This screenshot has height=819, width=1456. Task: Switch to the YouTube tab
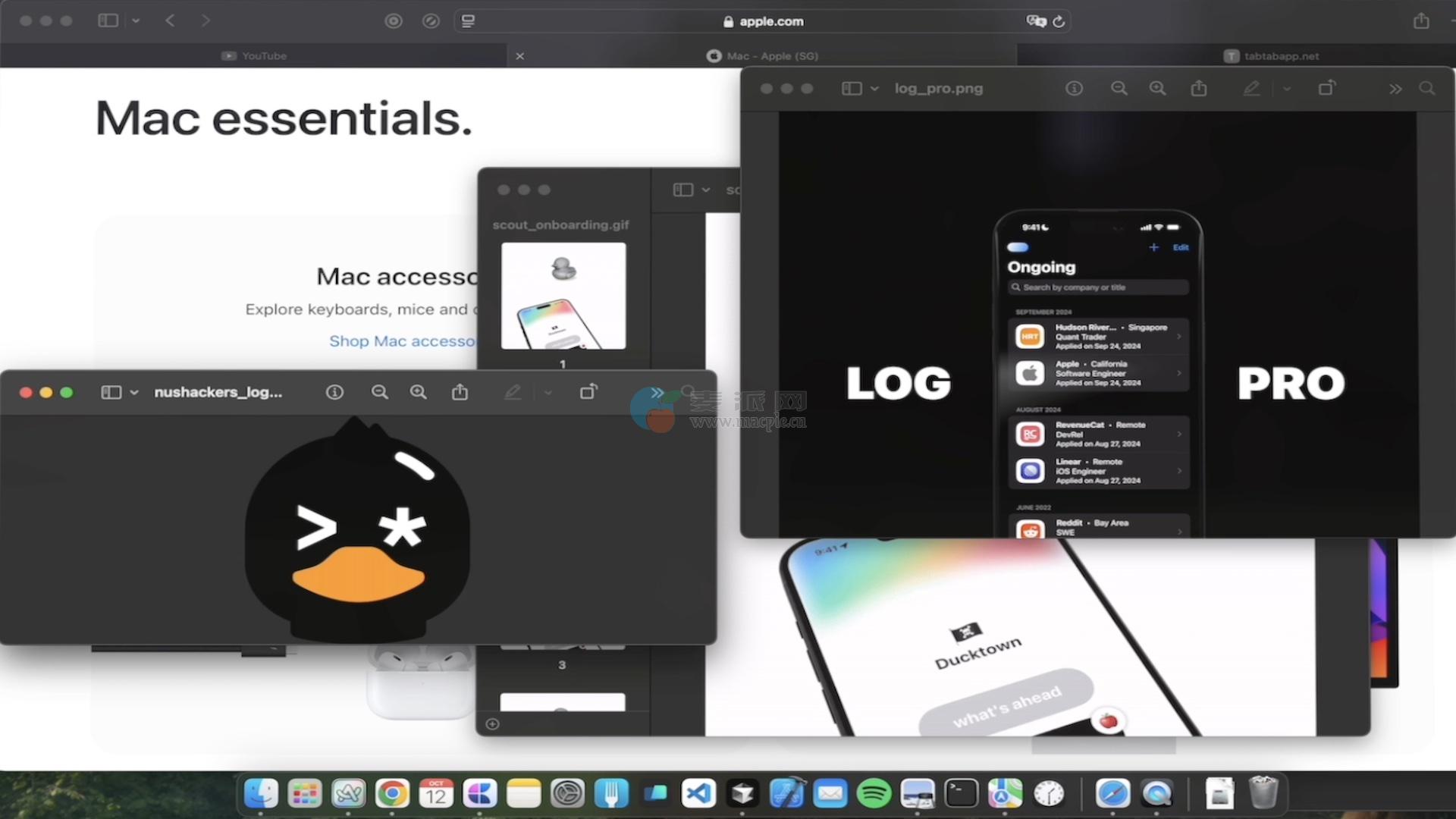[x=254, y=55]
